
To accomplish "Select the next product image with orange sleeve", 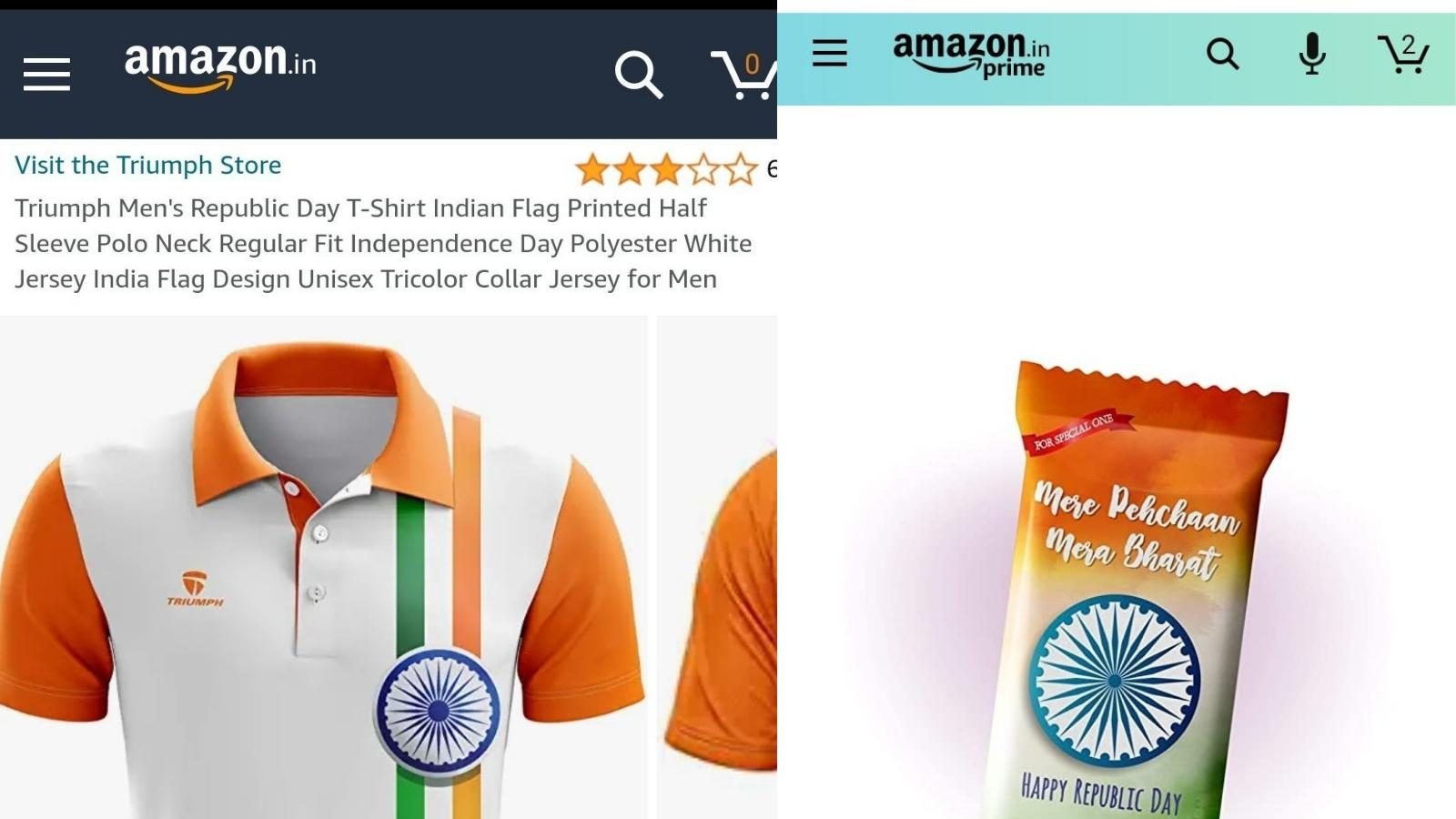I will point(717,567).
